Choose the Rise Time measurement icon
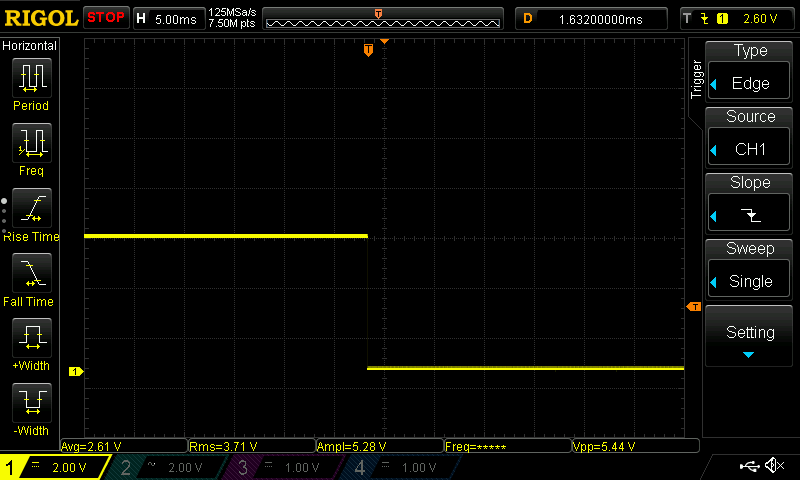800x480 pixels. [x=31, y=209]
